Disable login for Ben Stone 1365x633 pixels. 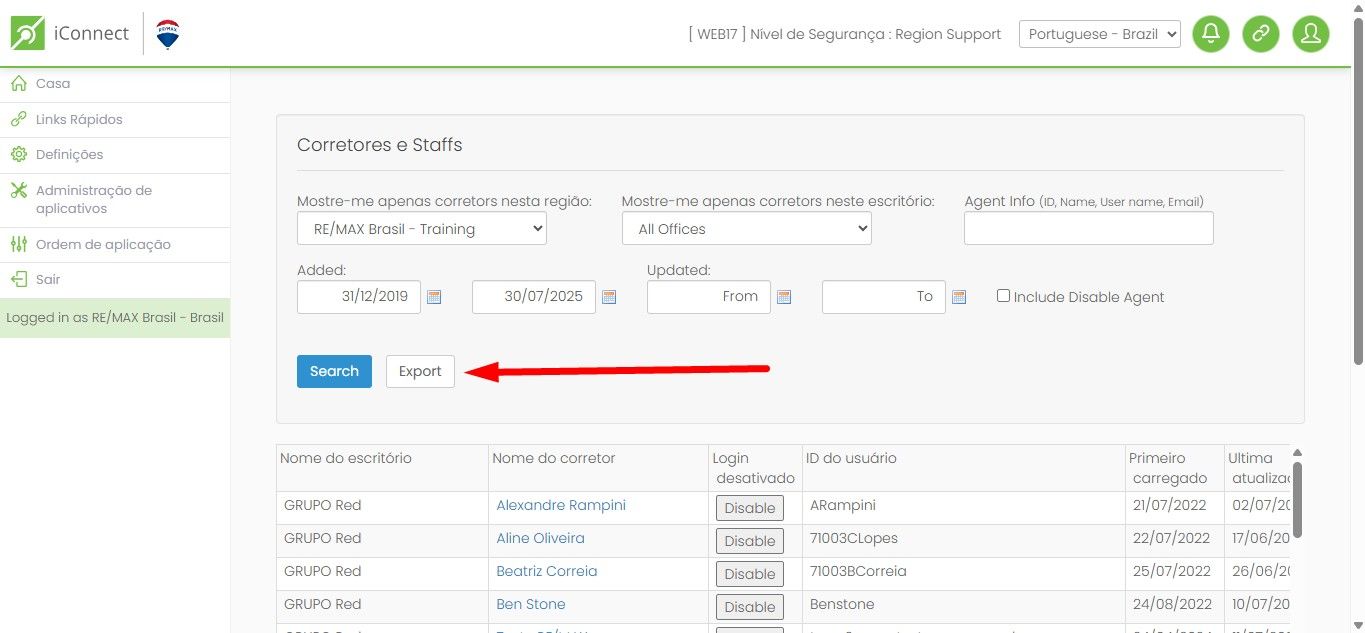click(x=750, y=607)
